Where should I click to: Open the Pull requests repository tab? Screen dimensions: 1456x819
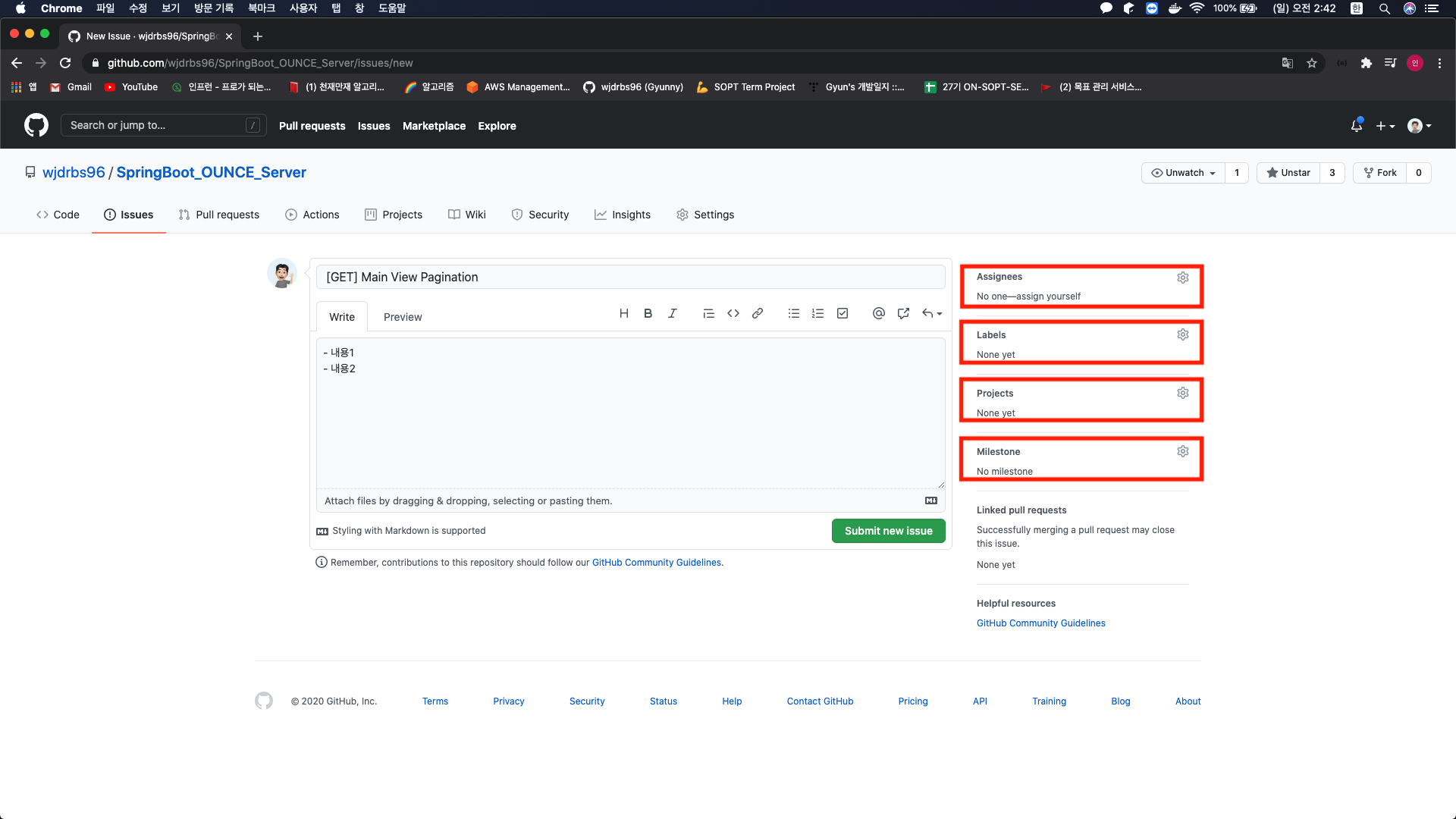click(219, 215)
